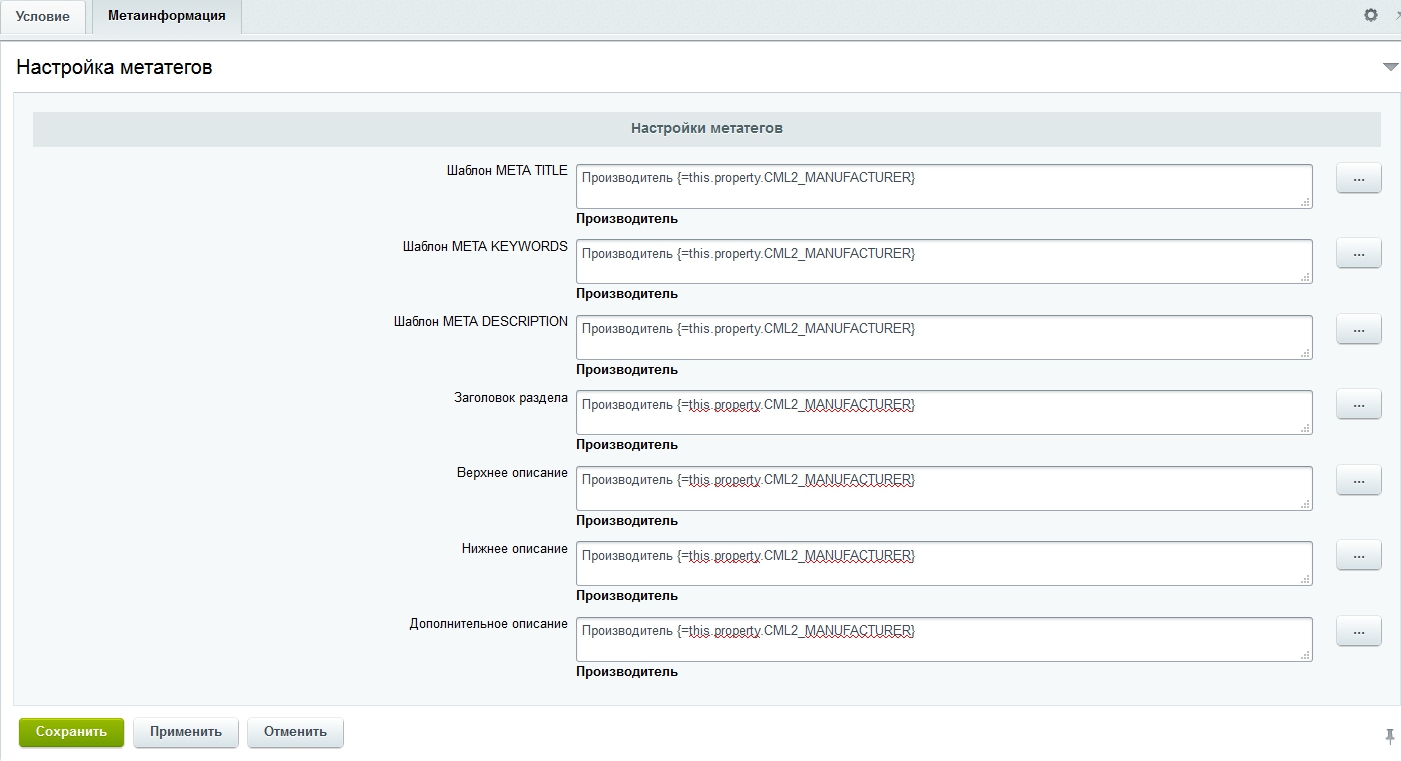Click the Настройки метатегов header bar
Screen dimensions: 1401x761
[707, 129]
